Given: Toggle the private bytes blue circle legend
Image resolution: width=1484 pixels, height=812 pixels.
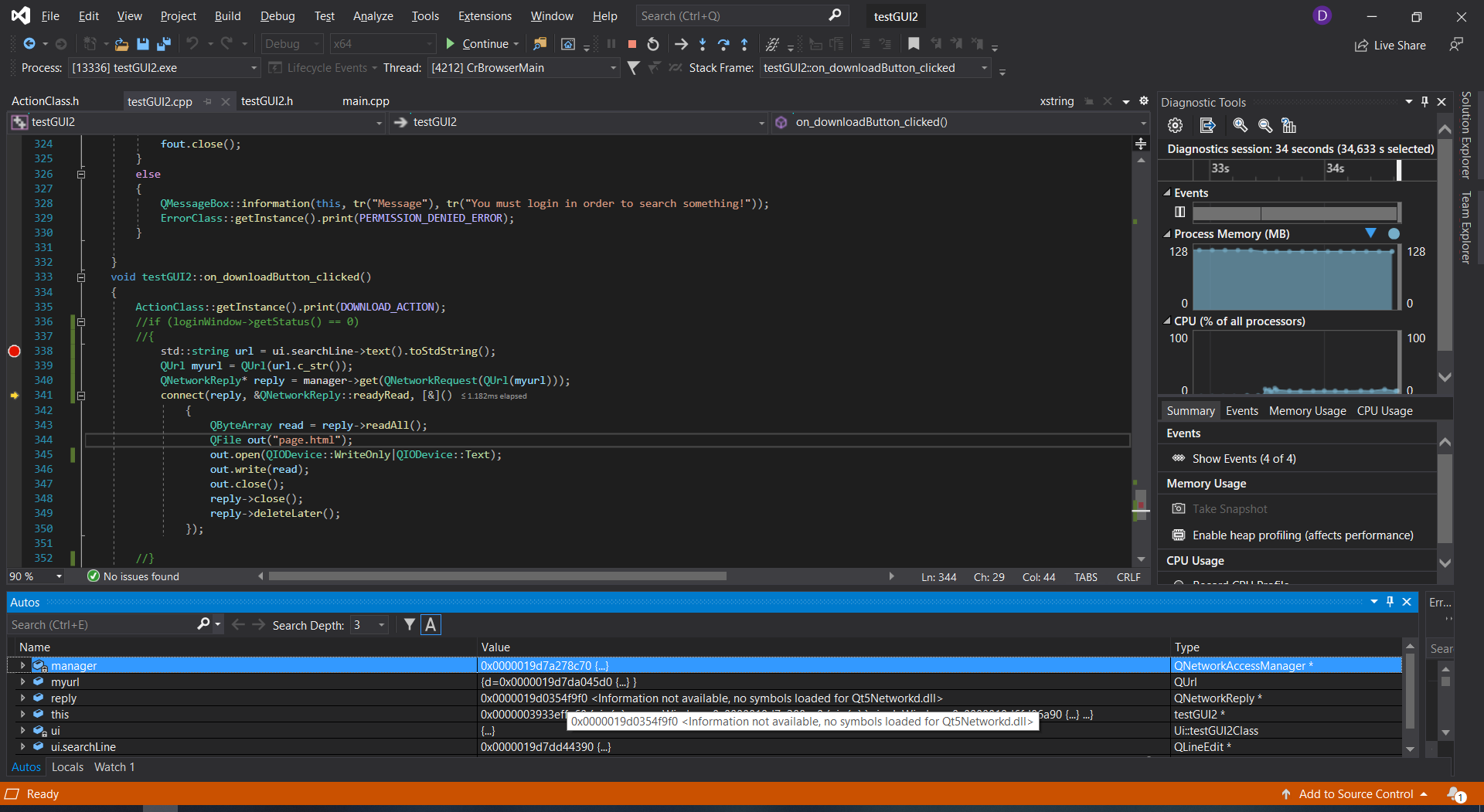Looking at the screenshot, I should 1394,233.
